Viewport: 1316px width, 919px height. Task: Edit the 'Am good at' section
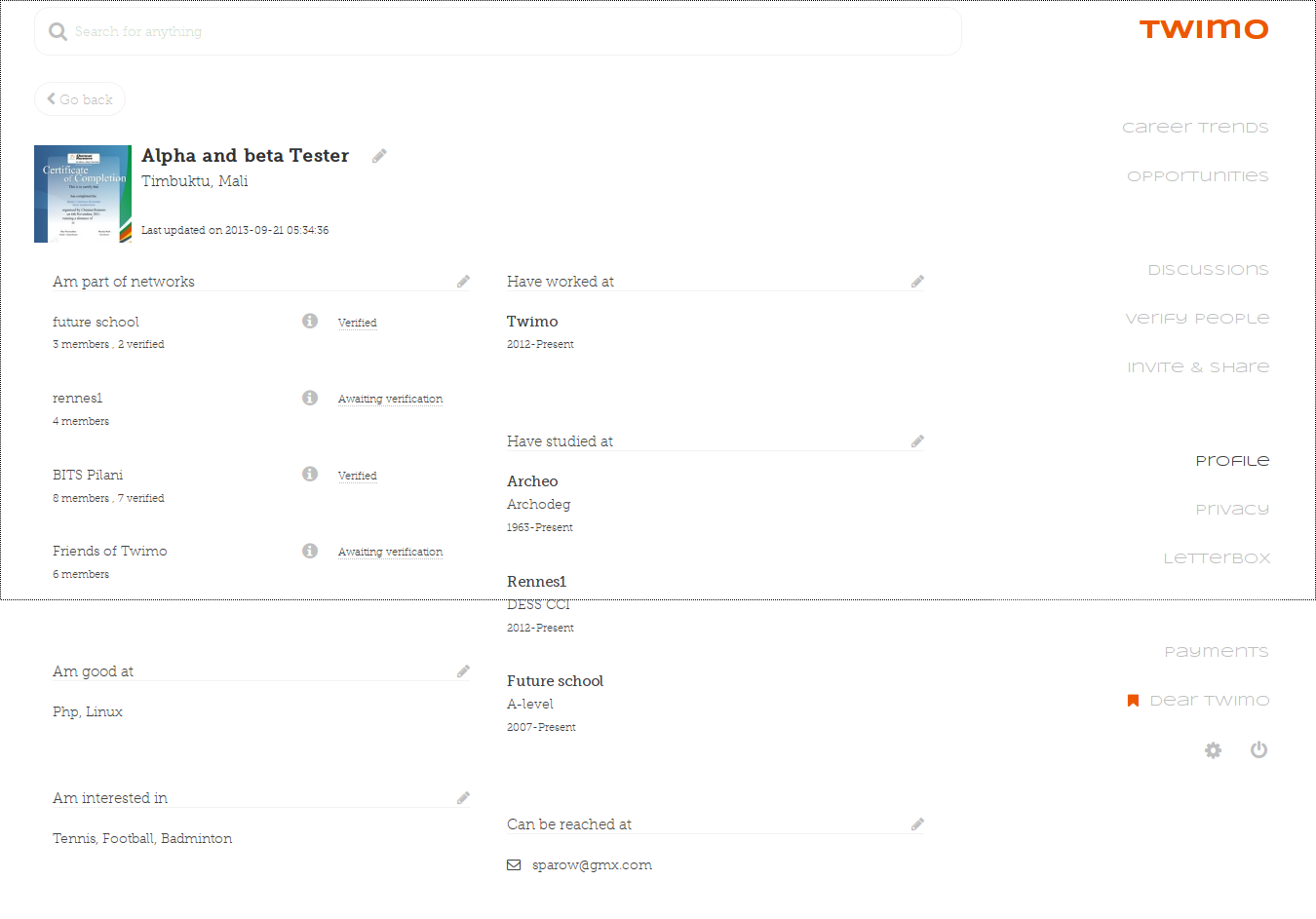tap(463, 671)
